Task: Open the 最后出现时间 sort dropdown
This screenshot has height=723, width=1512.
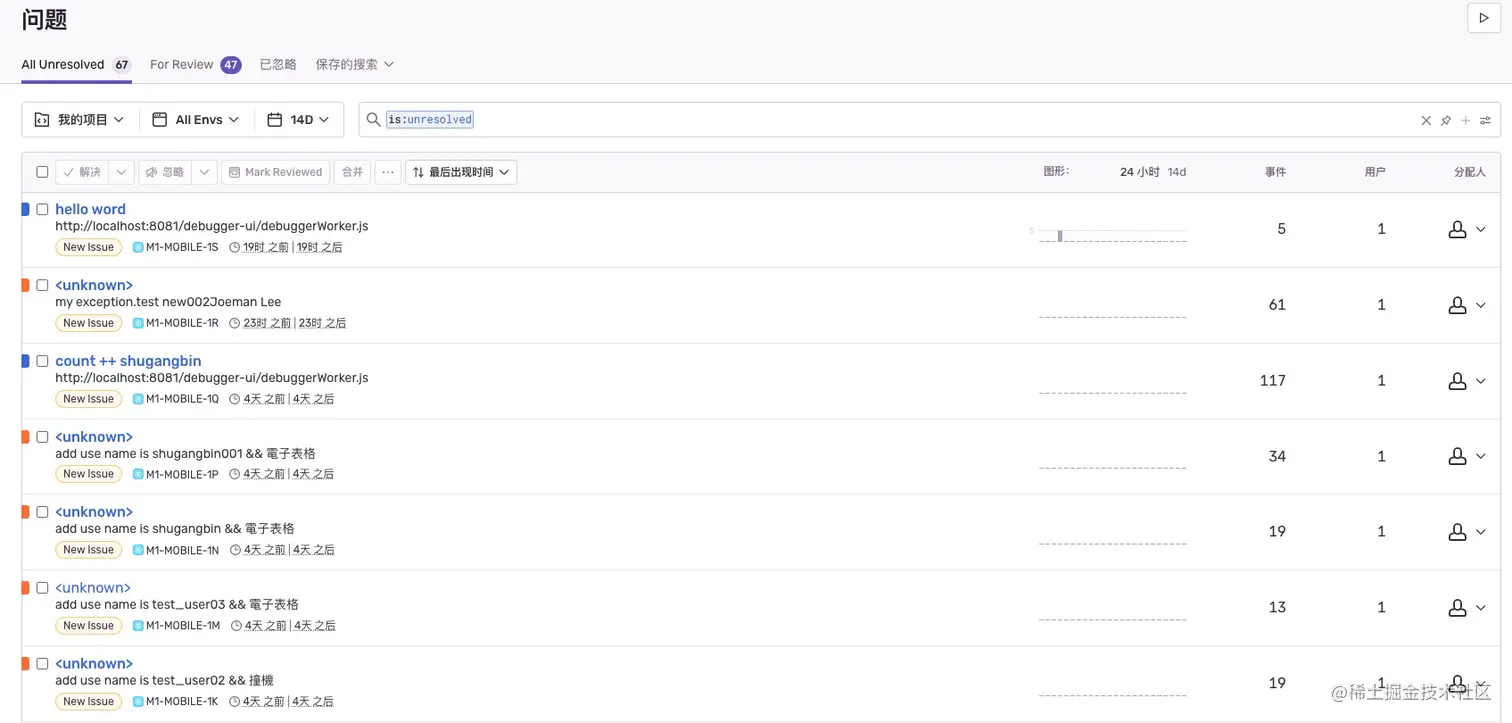Action: (461, 172)
